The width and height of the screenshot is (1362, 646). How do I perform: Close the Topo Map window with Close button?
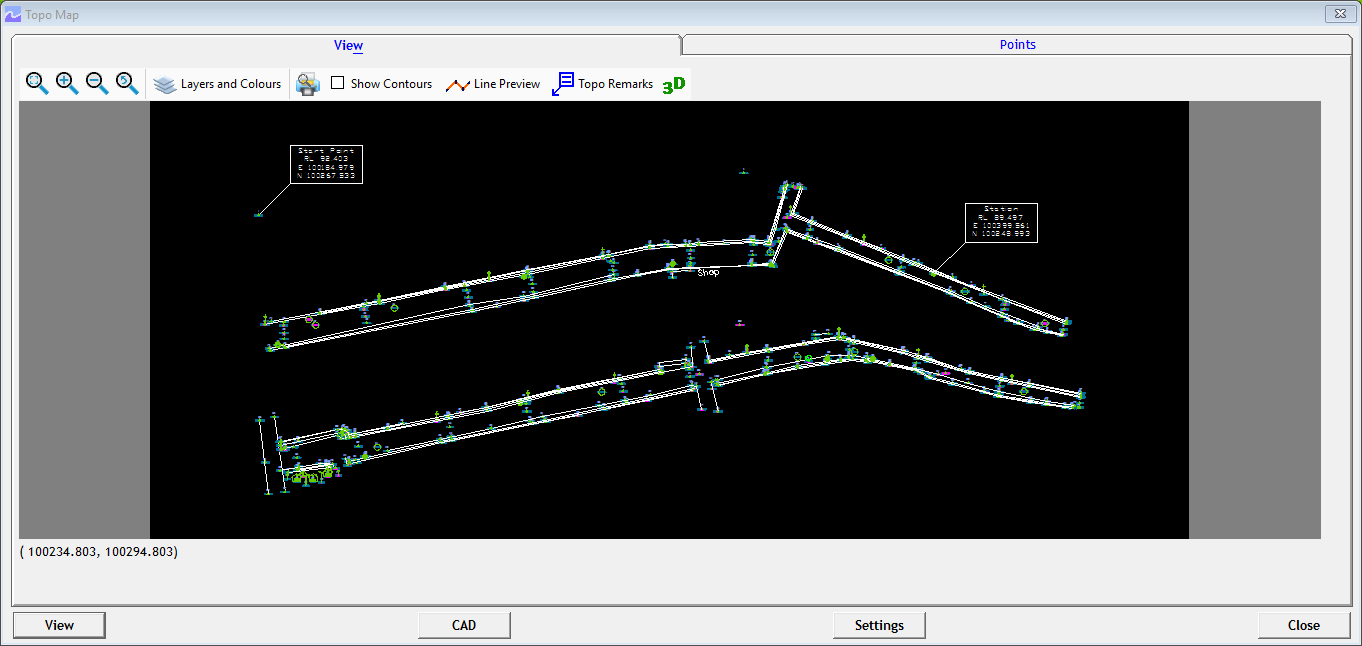coord(1303,624)
